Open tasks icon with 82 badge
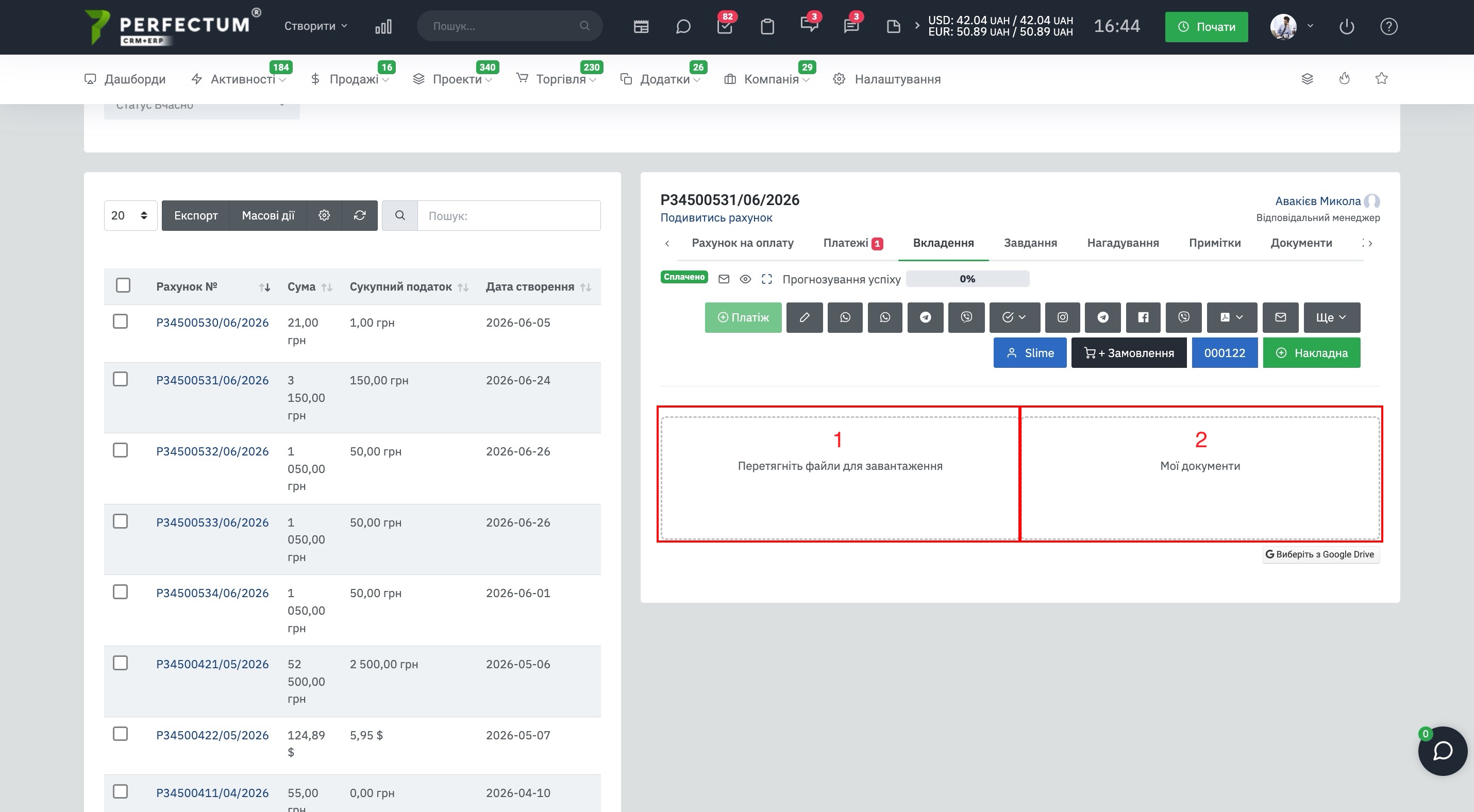The height and width of the screenshot is (812, 1474). pyautogui.click(x=725, y=26)
